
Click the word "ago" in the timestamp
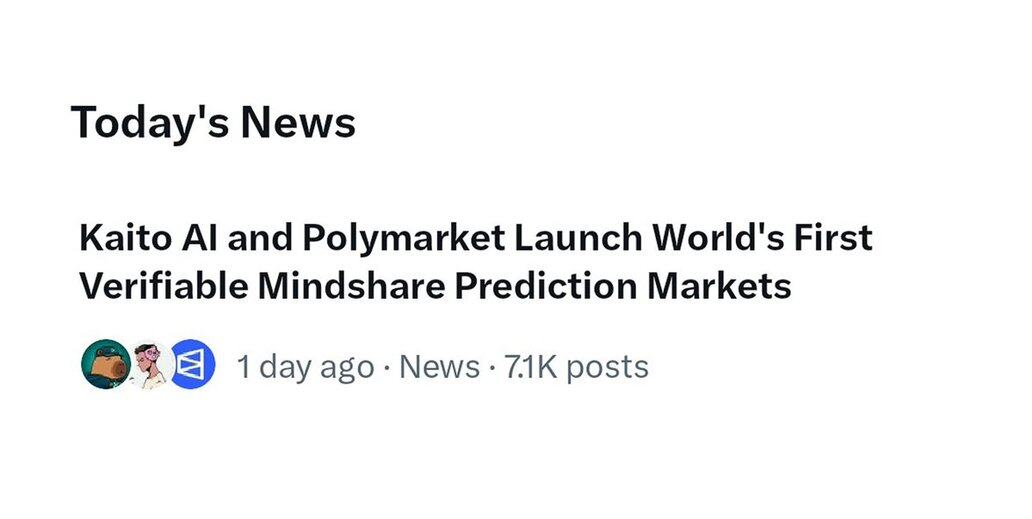coord(346,368)
